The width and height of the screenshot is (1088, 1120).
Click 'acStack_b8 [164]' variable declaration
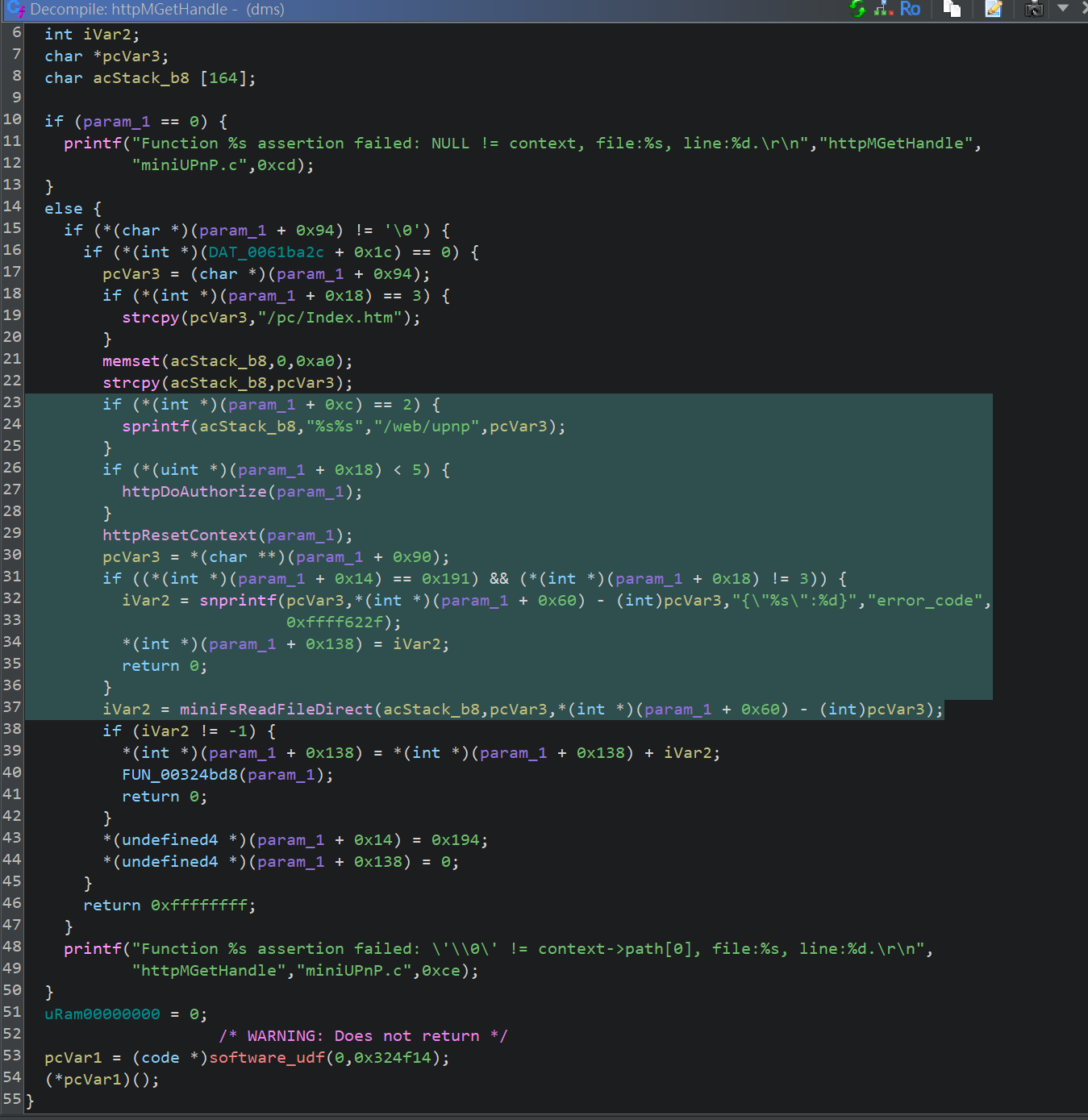click(x=174, y=78)
